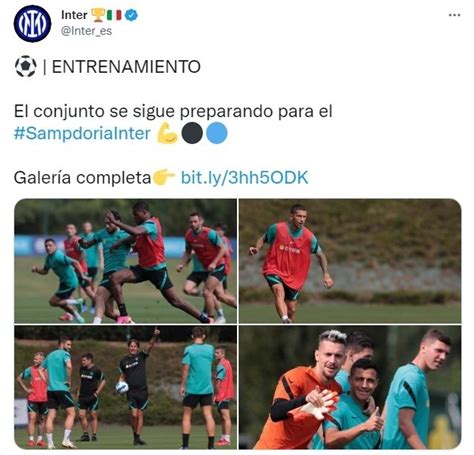Click the trophy emoji beside Inter name
474x455 pixels.
pos(98,15)
